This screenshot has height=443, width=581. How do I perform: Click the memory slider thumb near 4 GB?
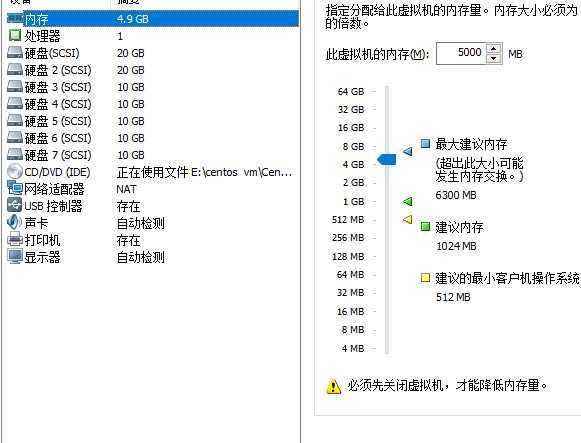coord(386,160)
